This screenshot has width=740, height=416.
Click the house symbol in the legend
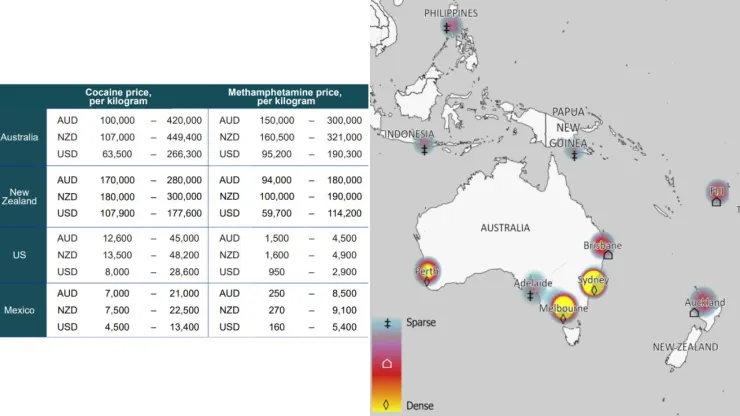point(387,364)
